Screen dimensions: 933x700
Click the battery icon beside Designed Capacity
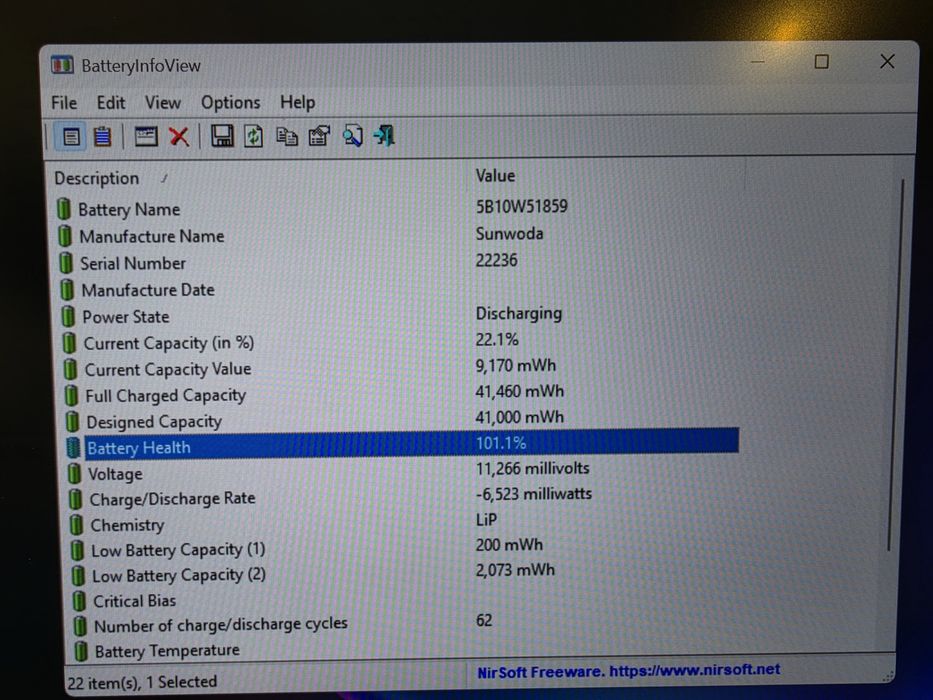pos(72,421)
